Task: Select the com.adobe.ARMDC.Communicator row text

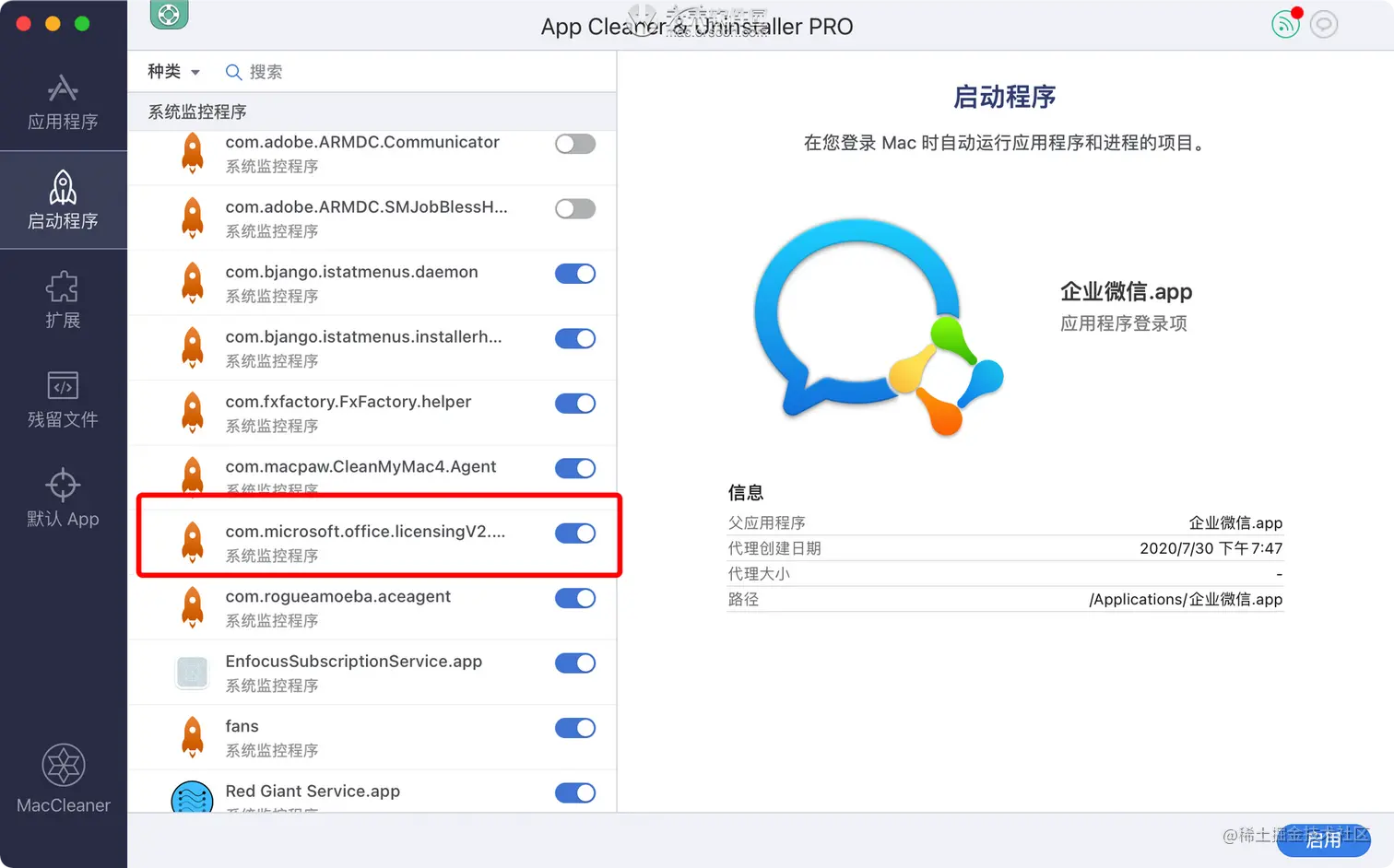Action: (362, 142)
